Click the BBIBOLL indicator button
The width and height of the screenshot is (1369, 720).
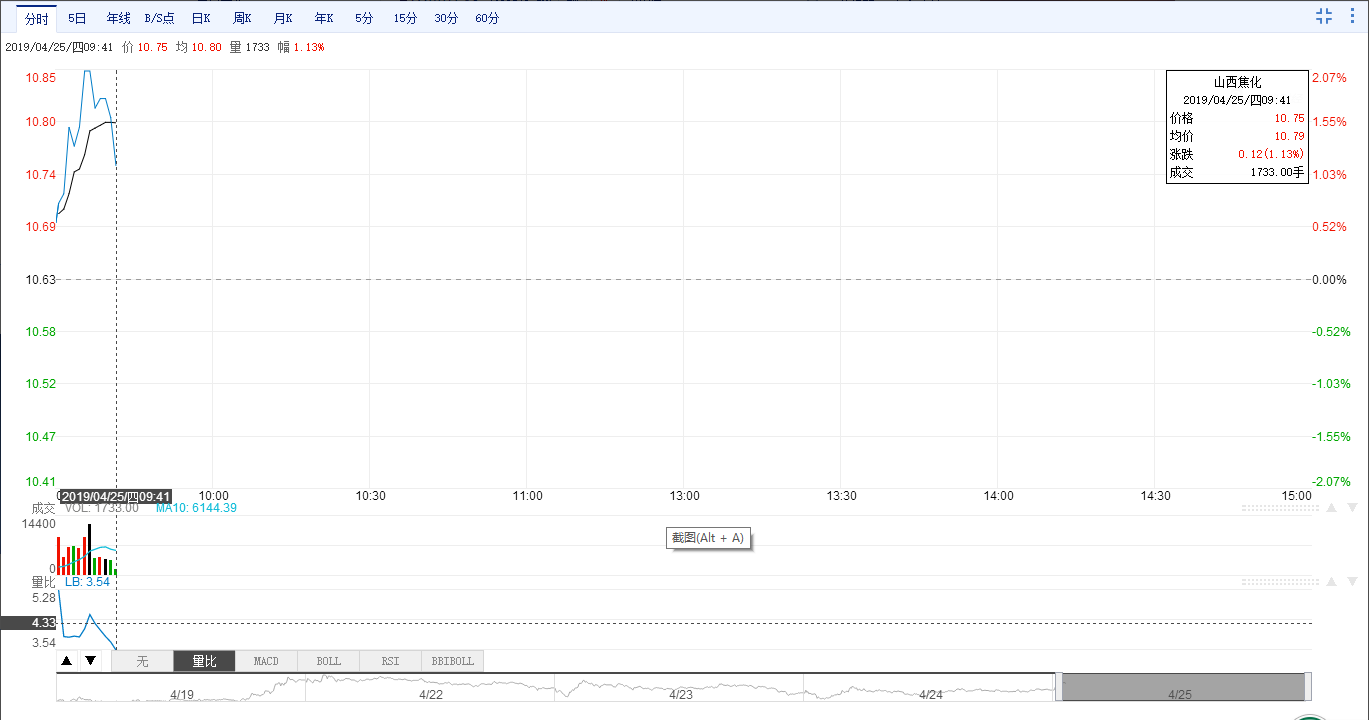(x=453, y=661)
